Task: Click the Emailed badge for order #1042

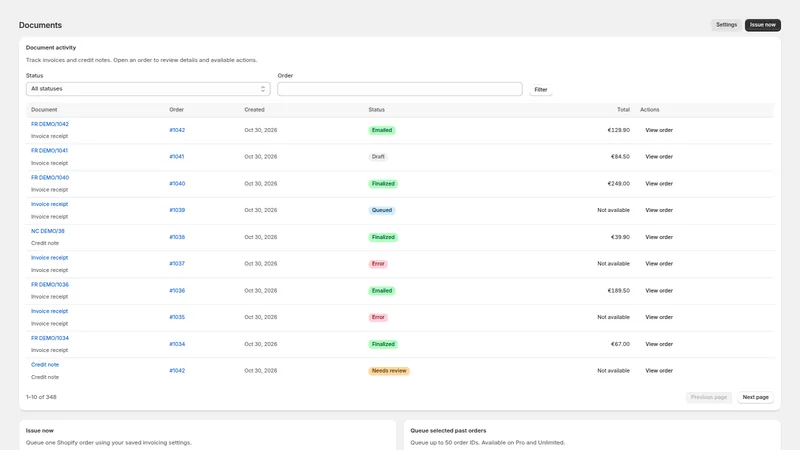Action: coord(382,130)
